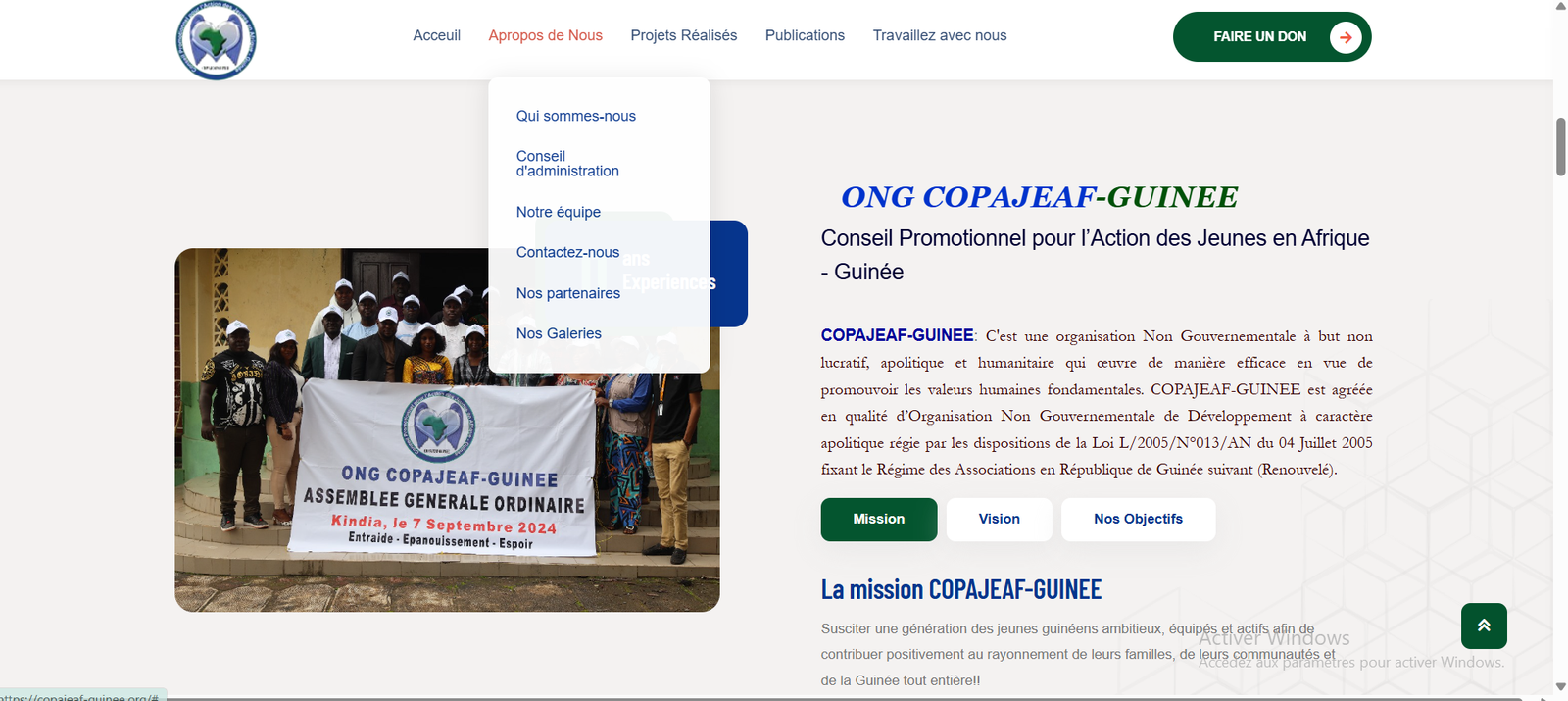Click the COPAJEAF-GUINEE logo in header
The width and height of the screenshot is (1568, 701).
click(x=216, y=40)
